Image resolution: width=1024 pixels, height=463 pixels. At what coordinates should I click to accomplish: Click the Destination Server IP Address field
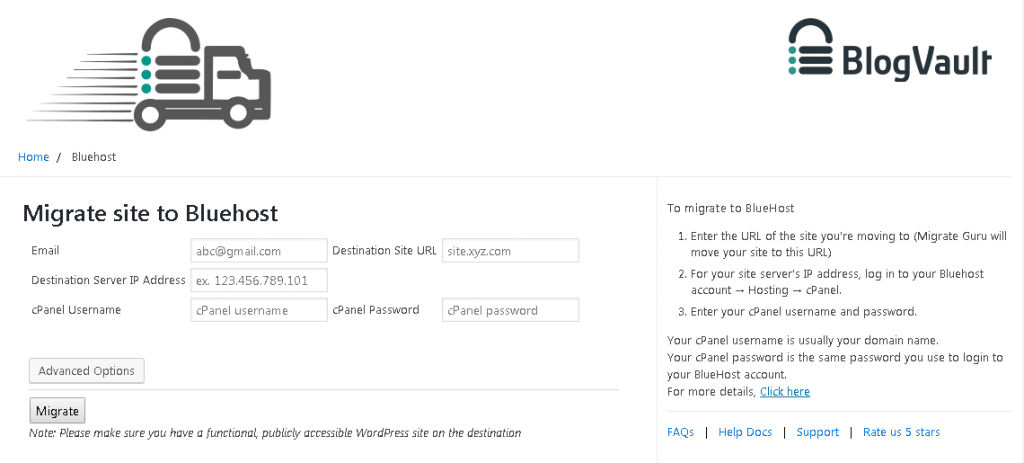click(x=259, y=281)
